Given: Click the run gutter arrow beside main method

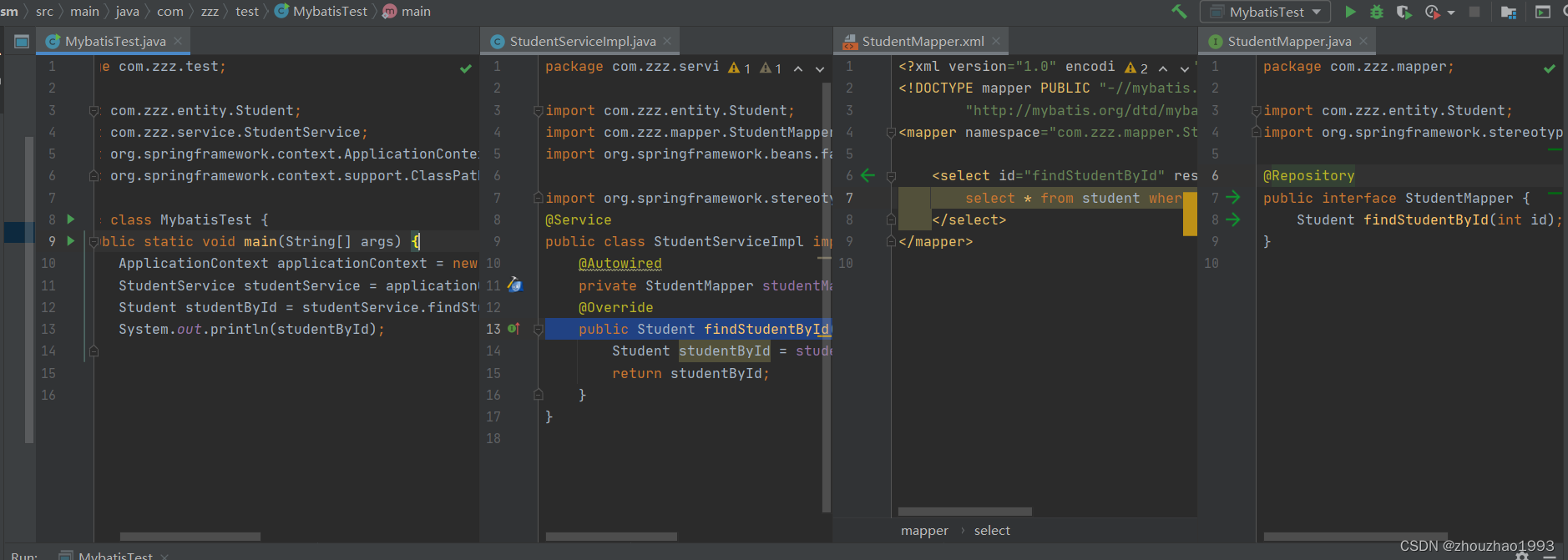Looking at the screenshot, I should (x=71, y=241).
